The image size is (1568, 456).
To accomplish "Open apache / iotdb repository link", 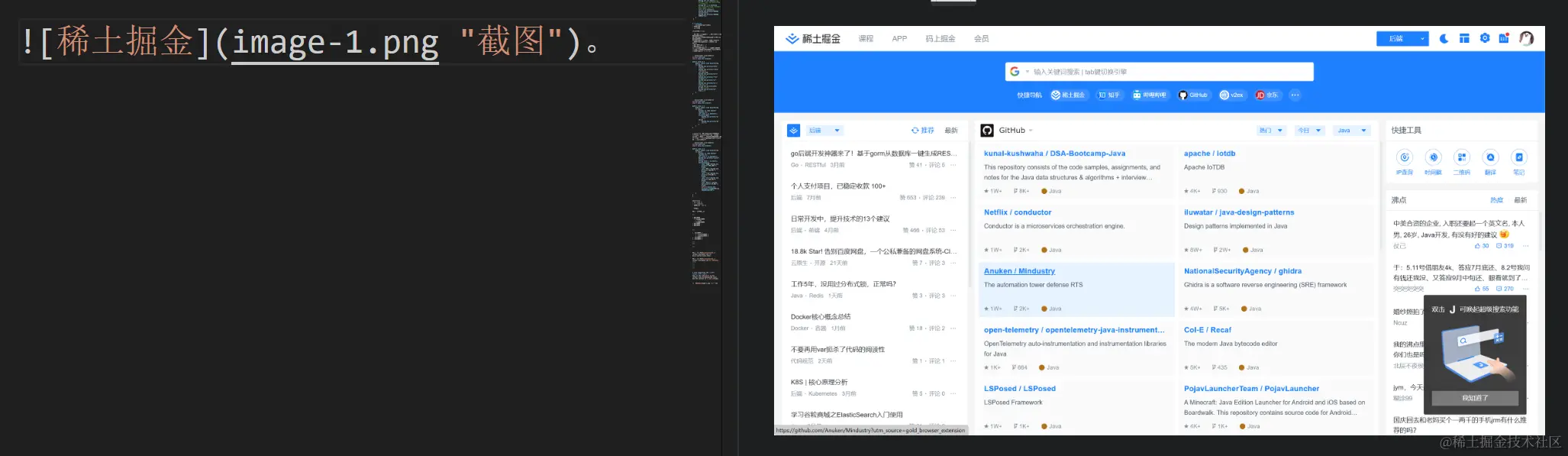I will tap(1209, 154).
